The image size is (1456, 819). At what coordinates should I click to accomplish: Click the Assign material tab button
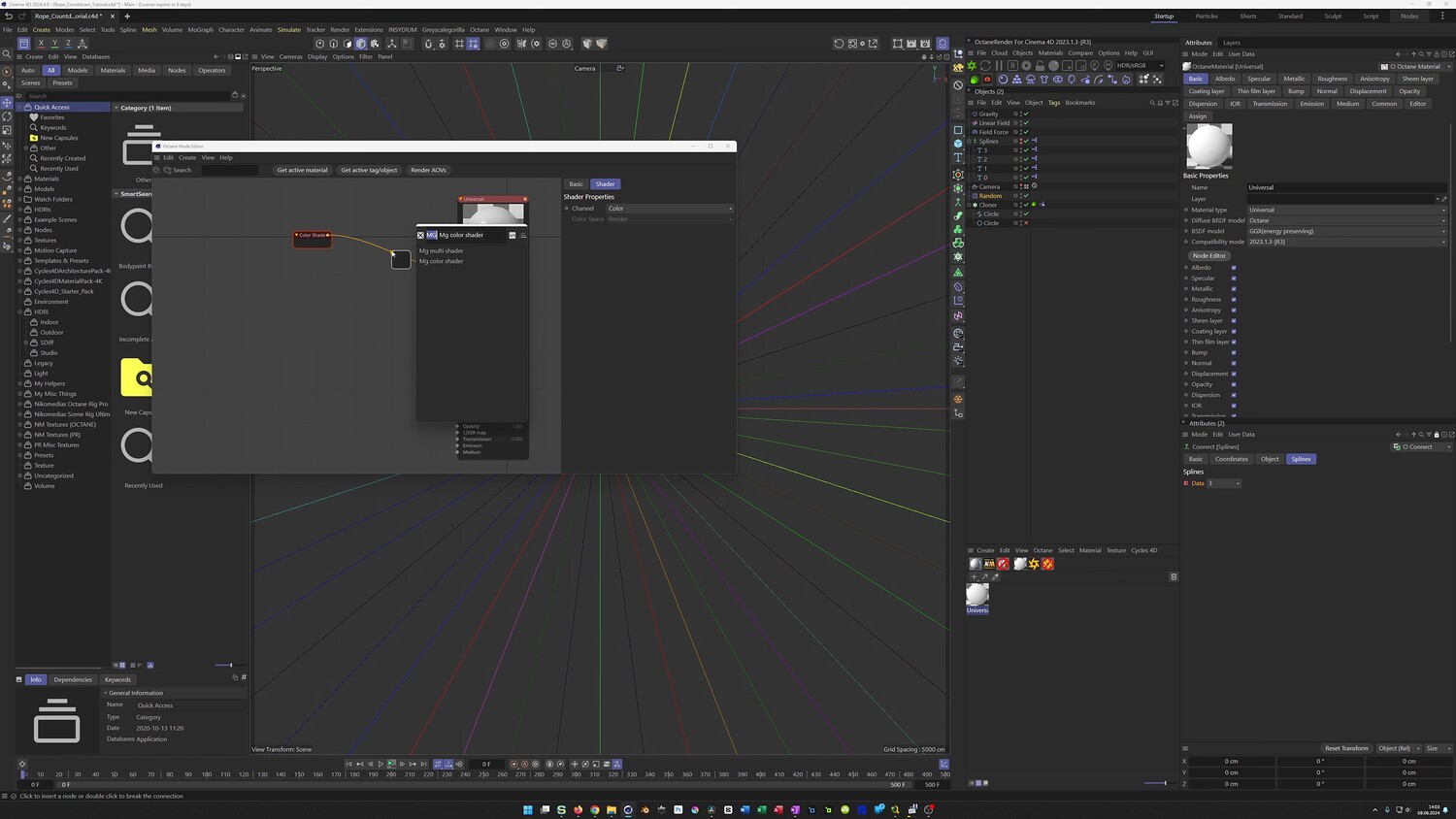coord(1198,116)
